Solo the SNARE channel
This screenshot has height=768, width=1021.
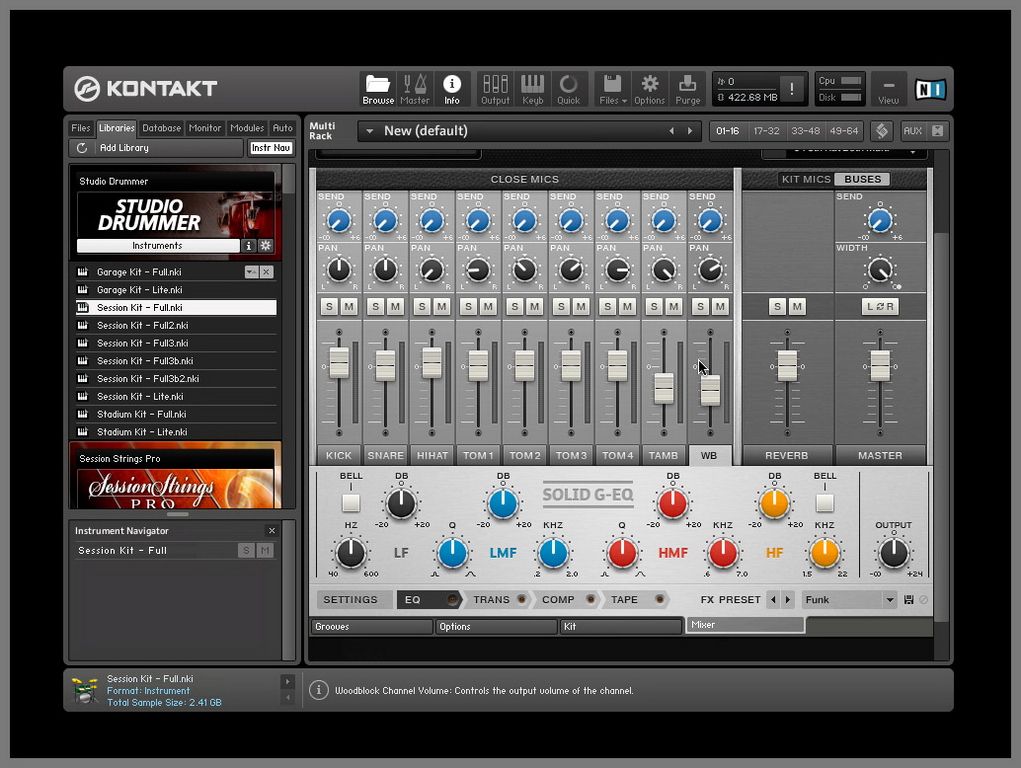coord(376,307)
